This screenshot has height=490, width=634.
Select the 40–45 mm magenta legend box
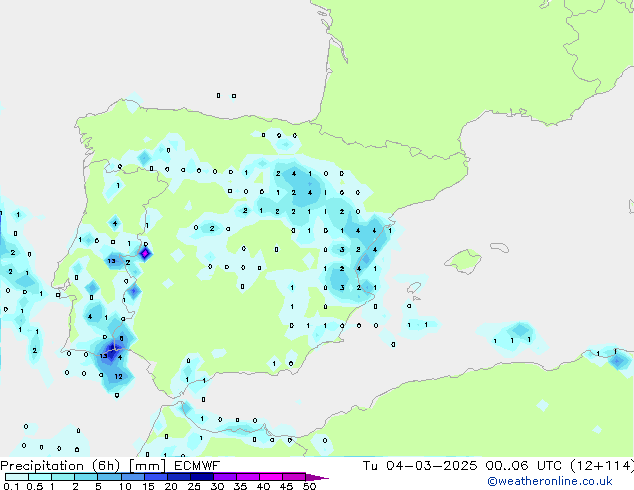click(x=271, y=477)
